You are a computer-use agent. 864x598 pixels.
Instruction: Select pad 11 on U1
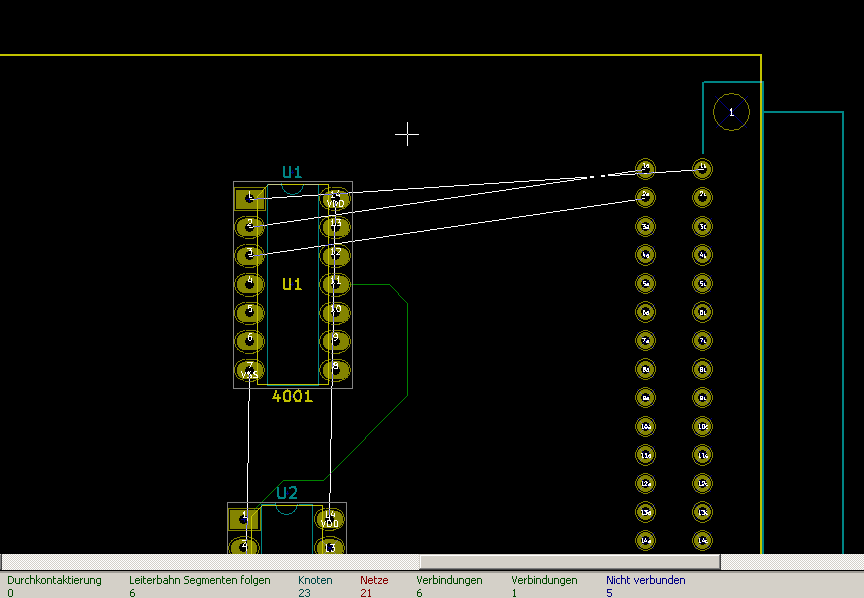click(335, 283)
